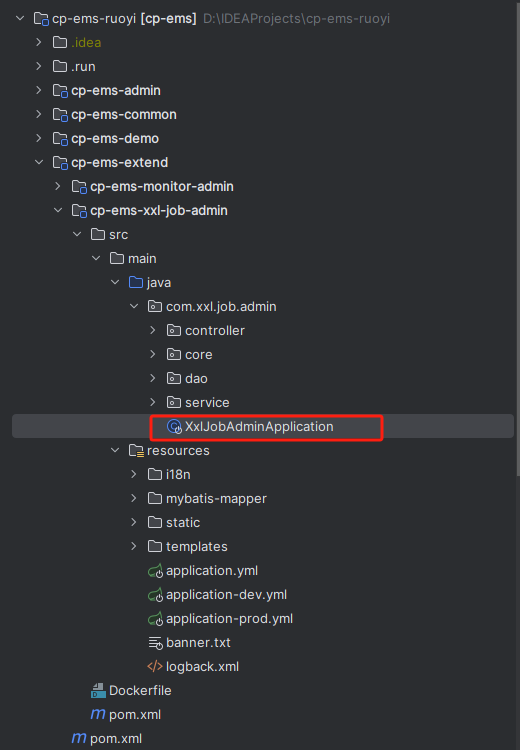The image size is (520, 750).
Task: Click the logback.xml XML file icon
Action: (x=155, y=666)
